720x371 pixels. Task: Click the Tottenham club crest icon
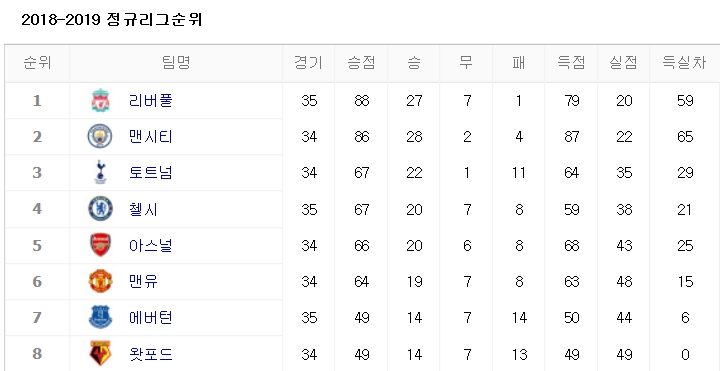[100, 173]
